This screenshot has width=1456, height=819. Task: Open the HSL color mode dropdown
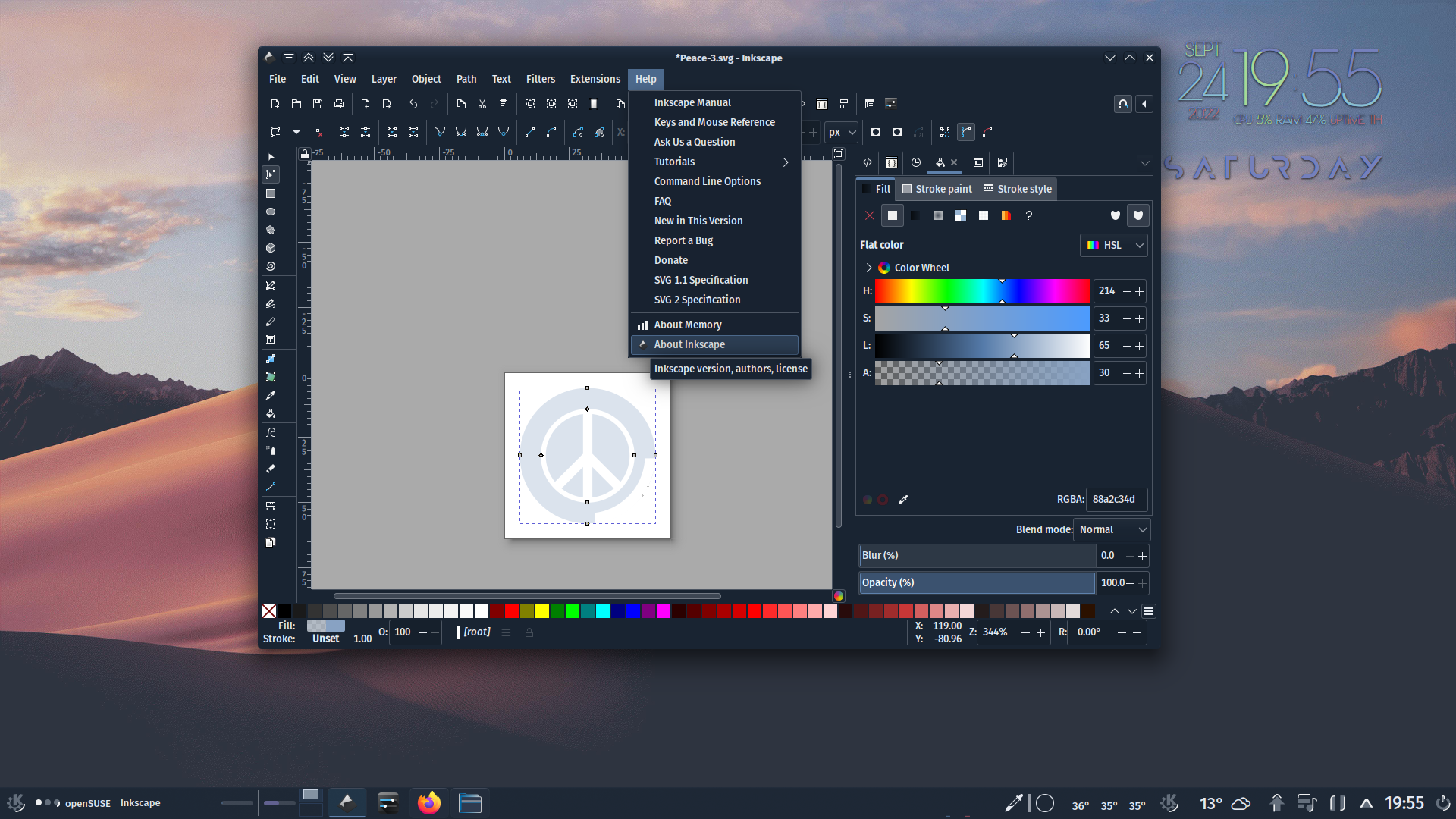(x=1113, y=245)
